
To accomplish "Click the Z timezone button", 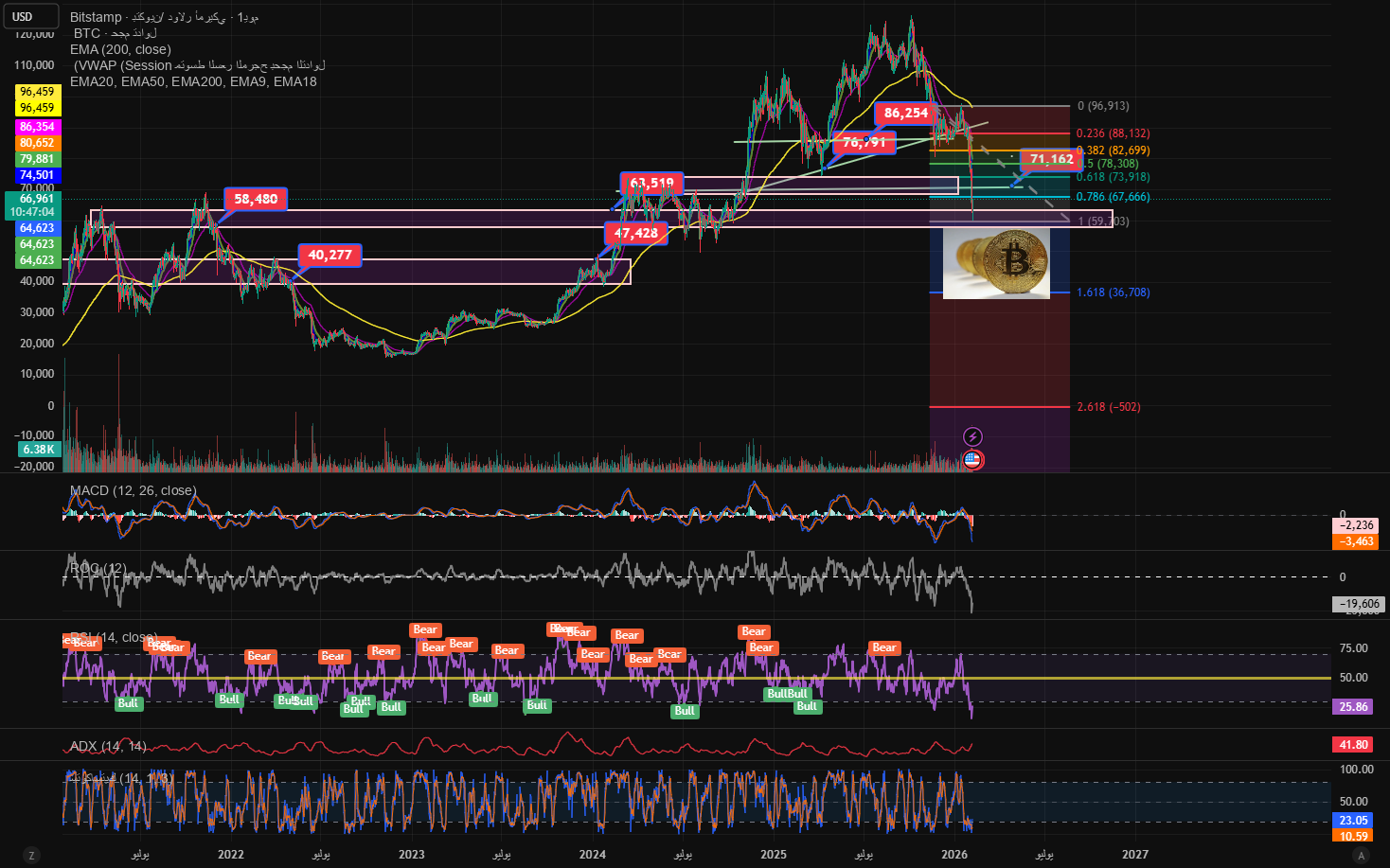I will [31, 855].
